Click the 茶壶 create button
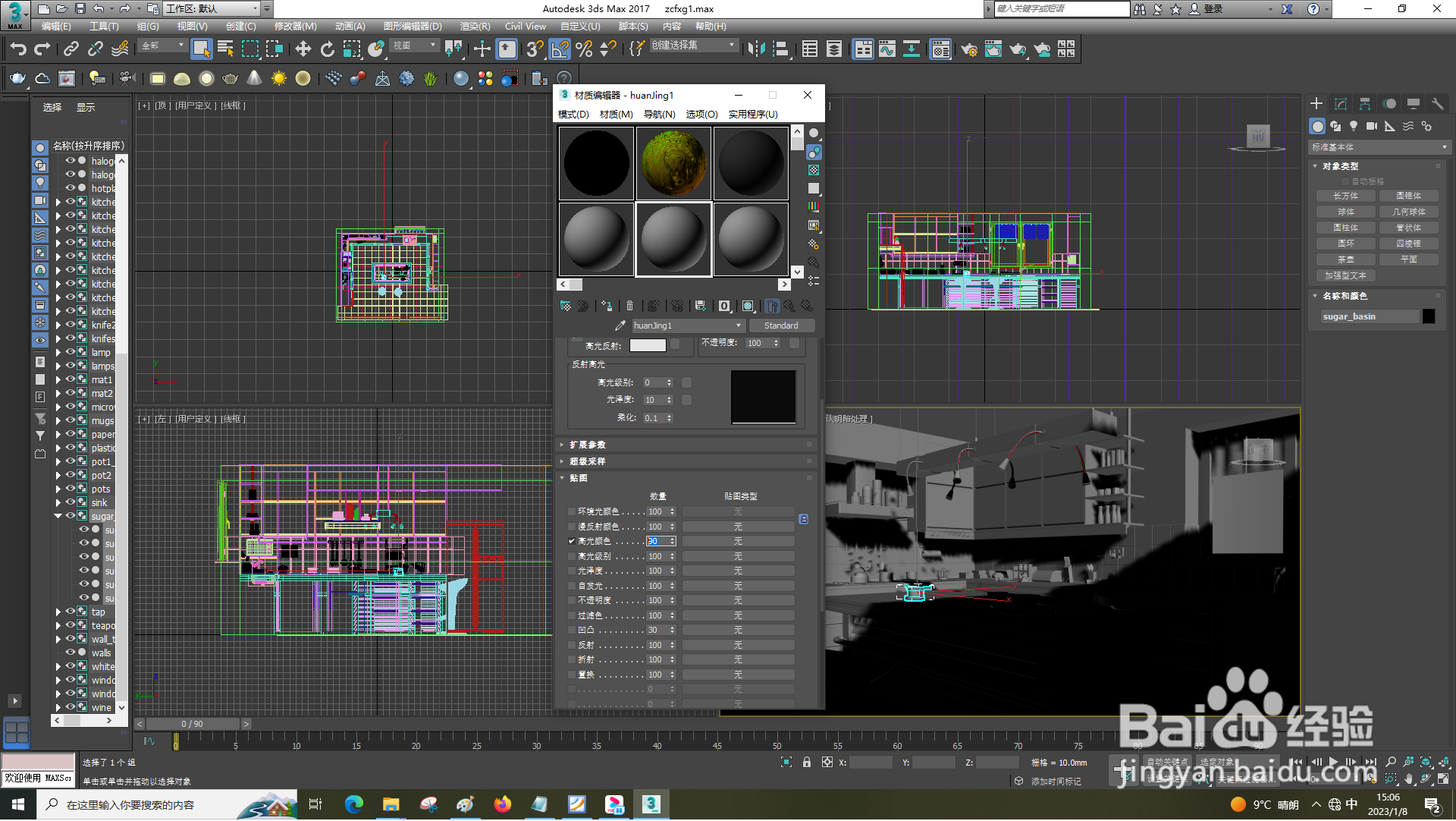Screen dimensions: 1456x821 pyautogui.click(x=1346, y=260)
